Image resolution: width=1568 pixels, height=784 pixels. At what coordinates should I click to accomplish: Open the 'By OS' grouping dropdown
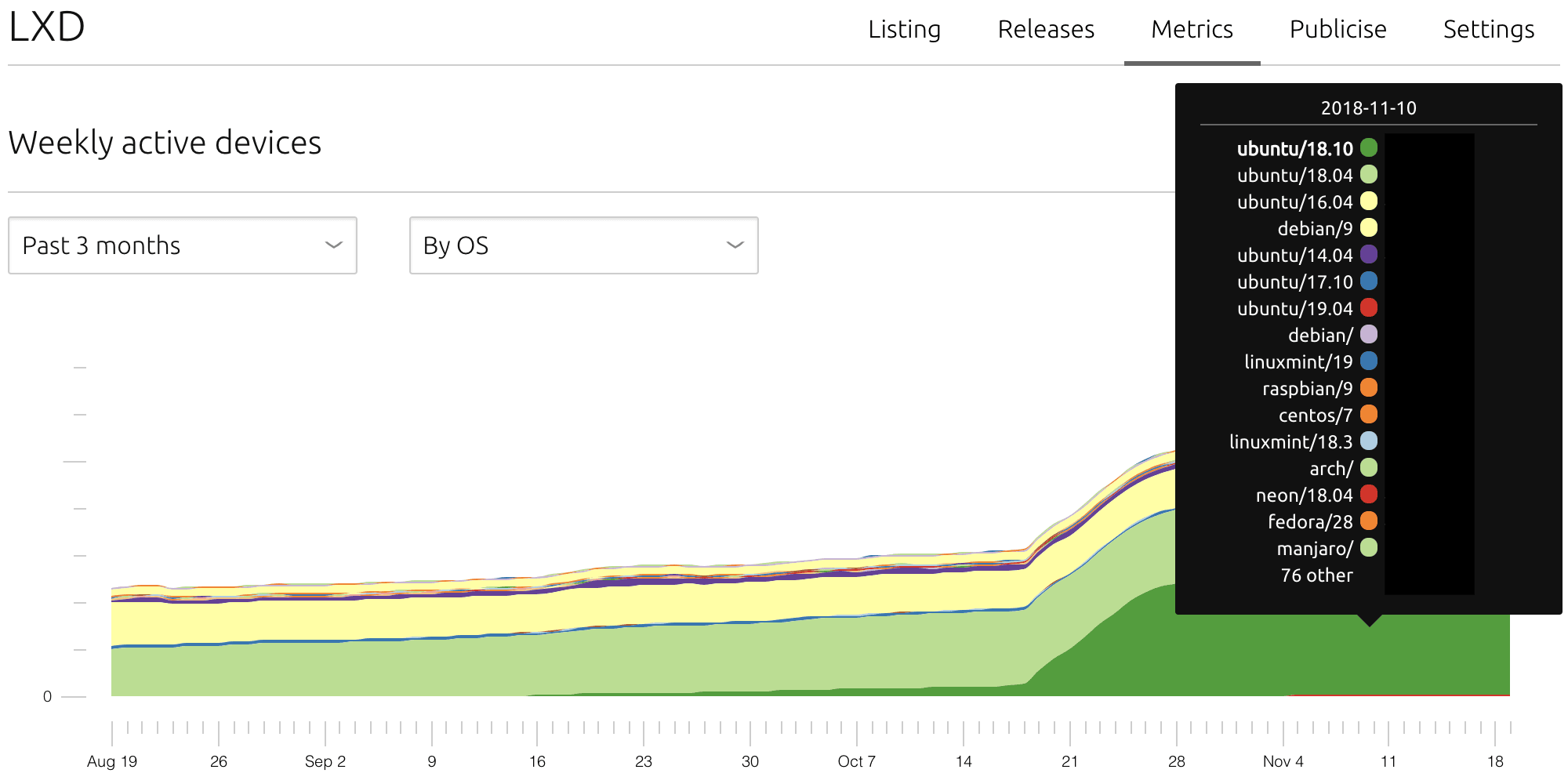[584, 245]
